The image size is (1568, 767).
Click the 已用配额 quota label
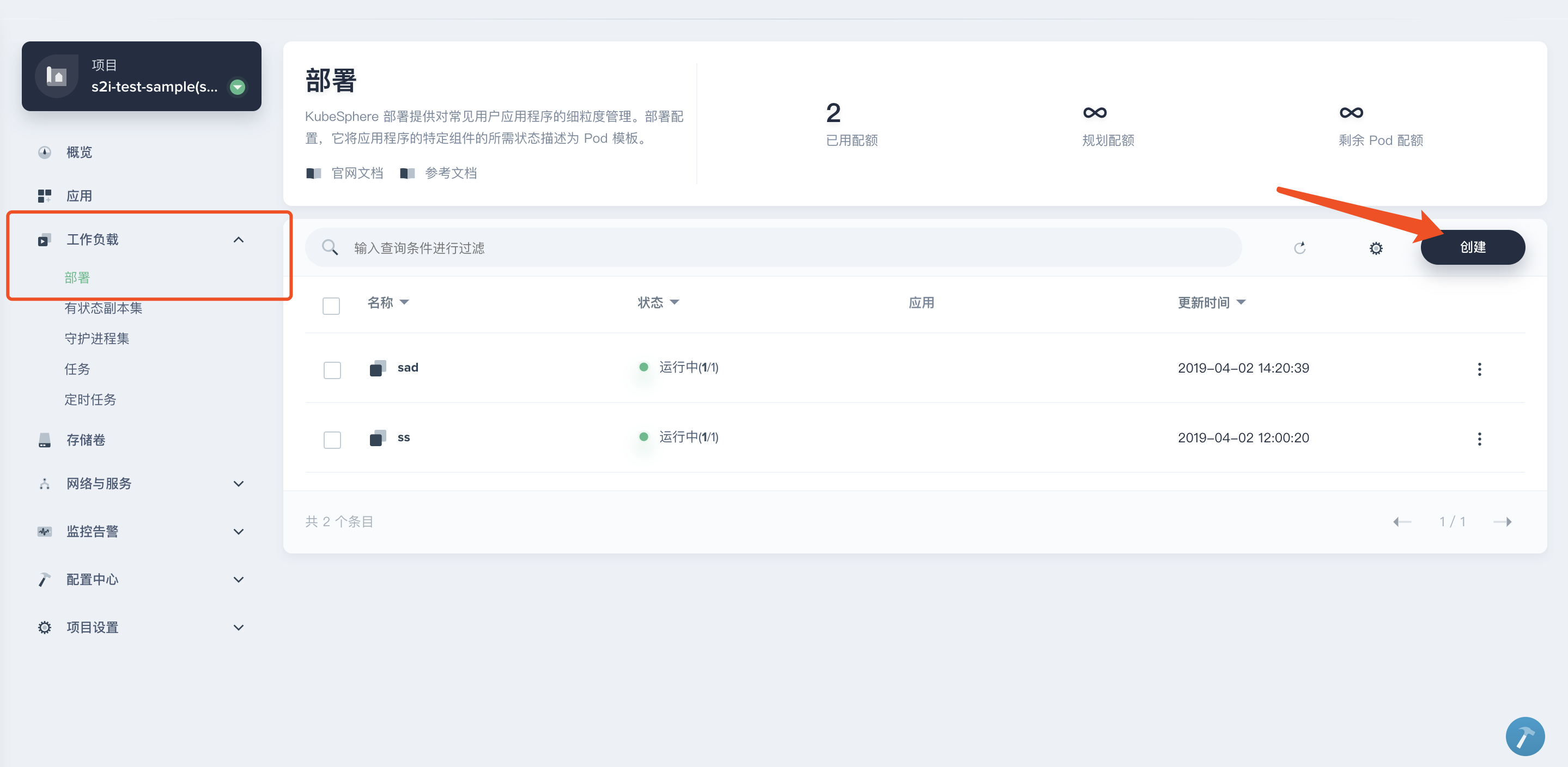852,141
